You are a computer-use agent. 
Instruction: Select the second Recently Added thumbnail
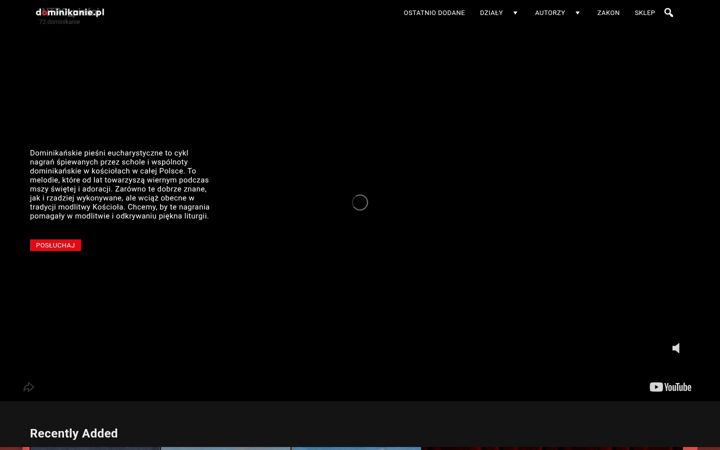tap(226, 448)
